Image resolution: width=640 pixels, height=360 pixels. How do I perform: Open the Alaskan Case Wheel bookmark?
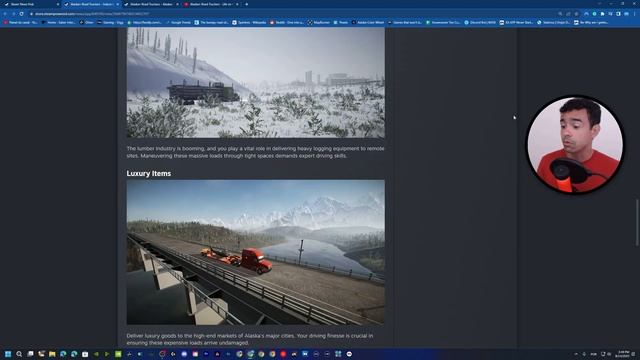coord(368,22)
